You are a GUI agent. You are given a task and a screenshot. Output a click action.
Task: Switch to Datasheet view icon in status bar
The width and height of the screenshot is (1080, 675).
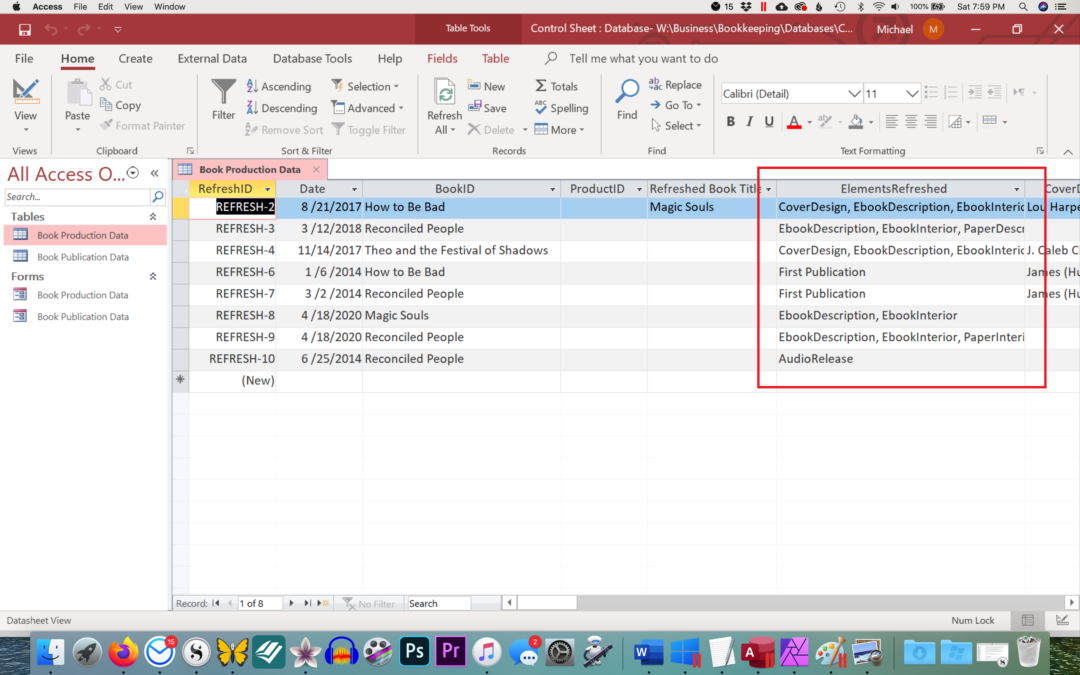click(1028, 621)
